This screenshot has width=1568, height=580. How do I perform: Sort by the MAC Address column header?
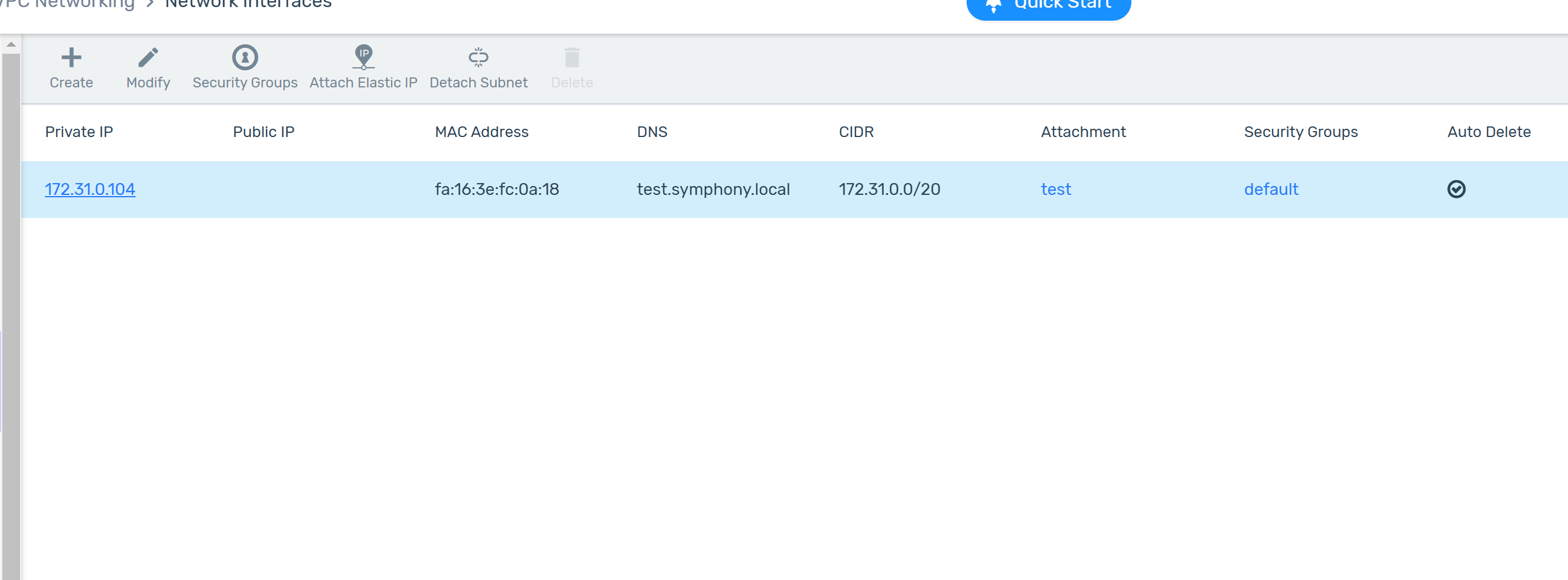482,132
